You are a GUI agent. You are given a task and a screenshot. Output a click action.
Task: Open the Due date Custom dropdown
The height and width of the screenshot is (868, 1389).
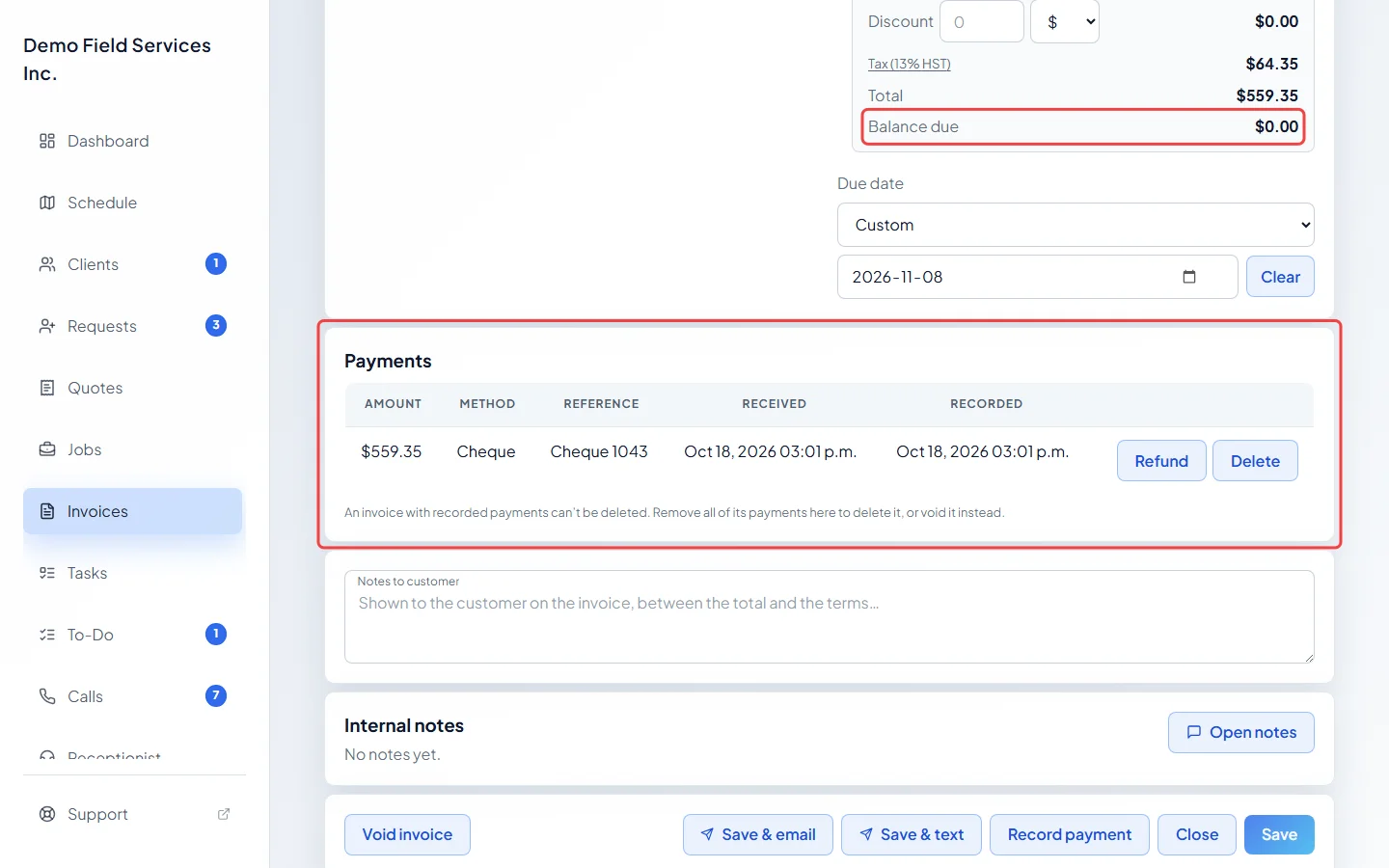click(1076, 225)
